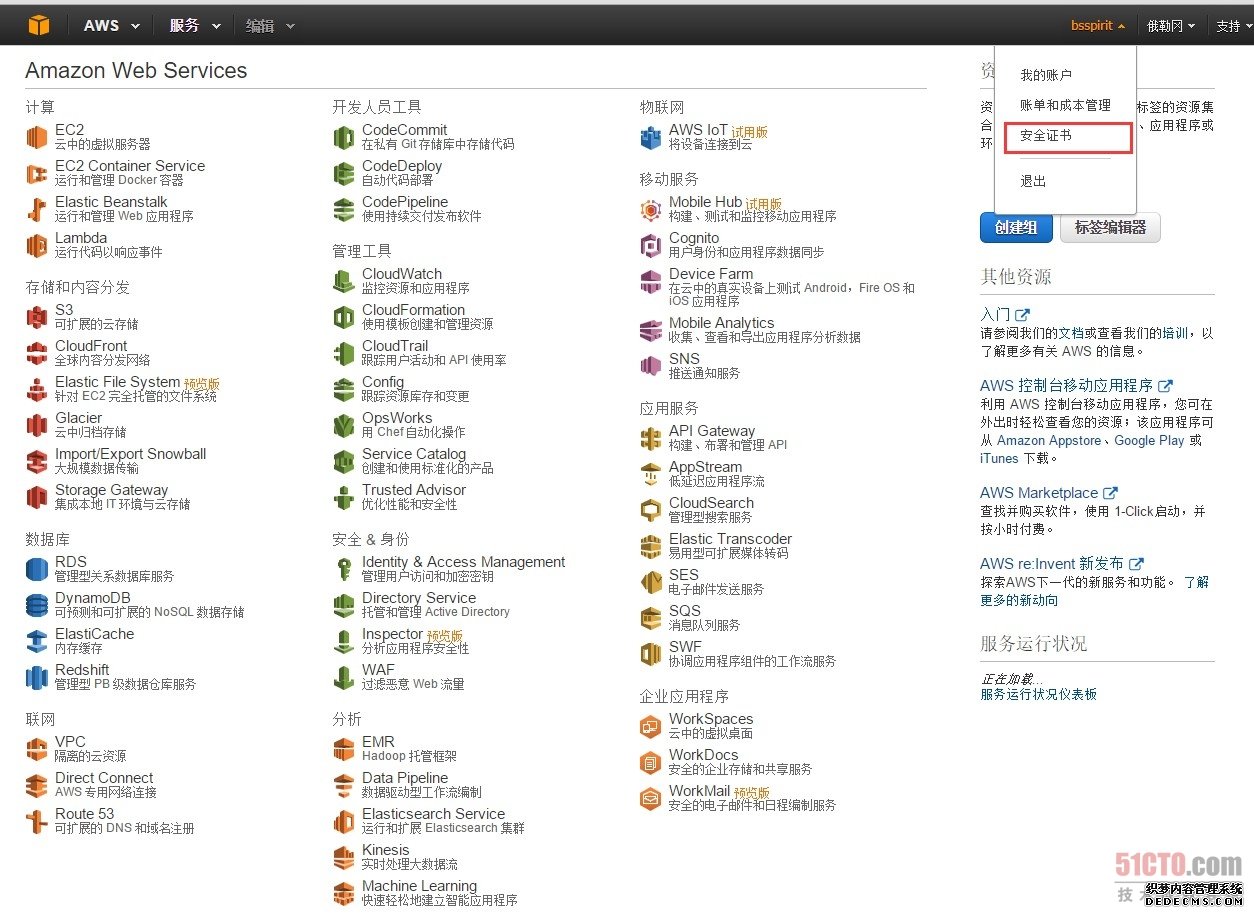Choose 退出 in the account menu
1254x916 pixels.
click(1033, 181)
